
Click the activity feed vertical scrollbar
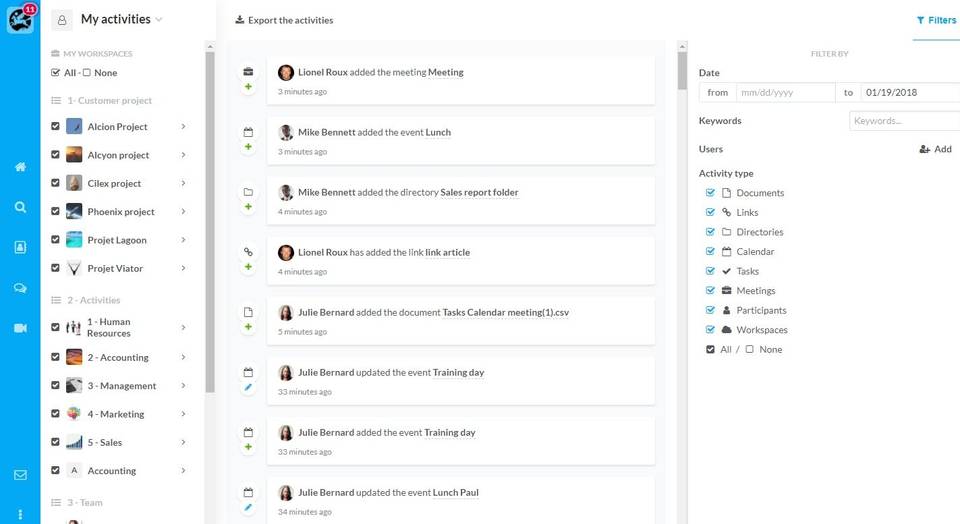click(x=682, y=70)
